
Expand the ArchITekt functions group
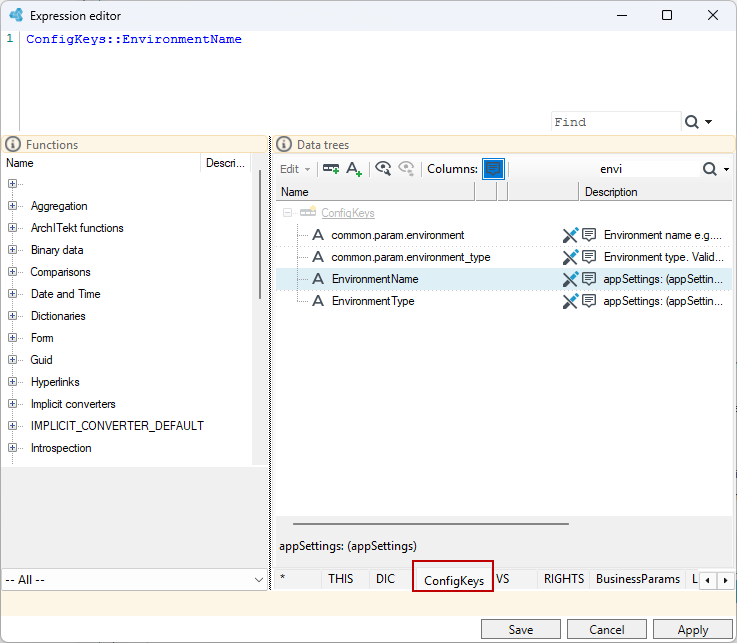pyautogui.click(x=12, y=227)
